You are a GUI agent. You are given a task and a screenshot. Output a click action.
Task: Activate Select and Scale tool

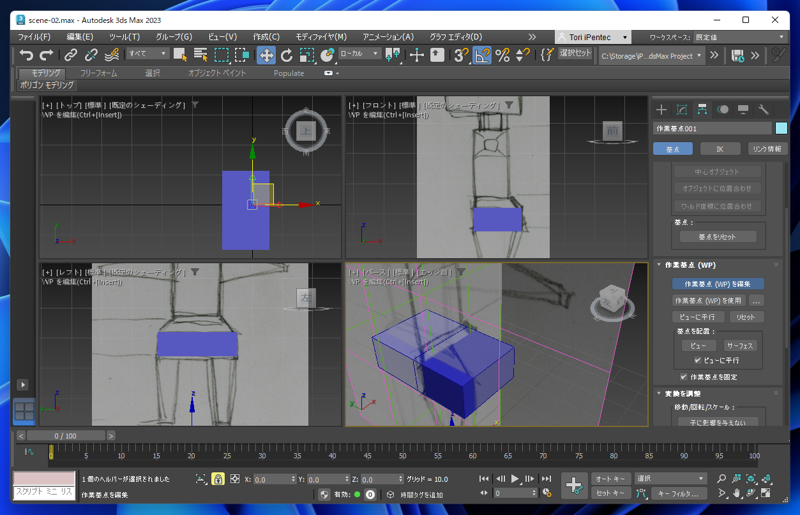(307, 55)
